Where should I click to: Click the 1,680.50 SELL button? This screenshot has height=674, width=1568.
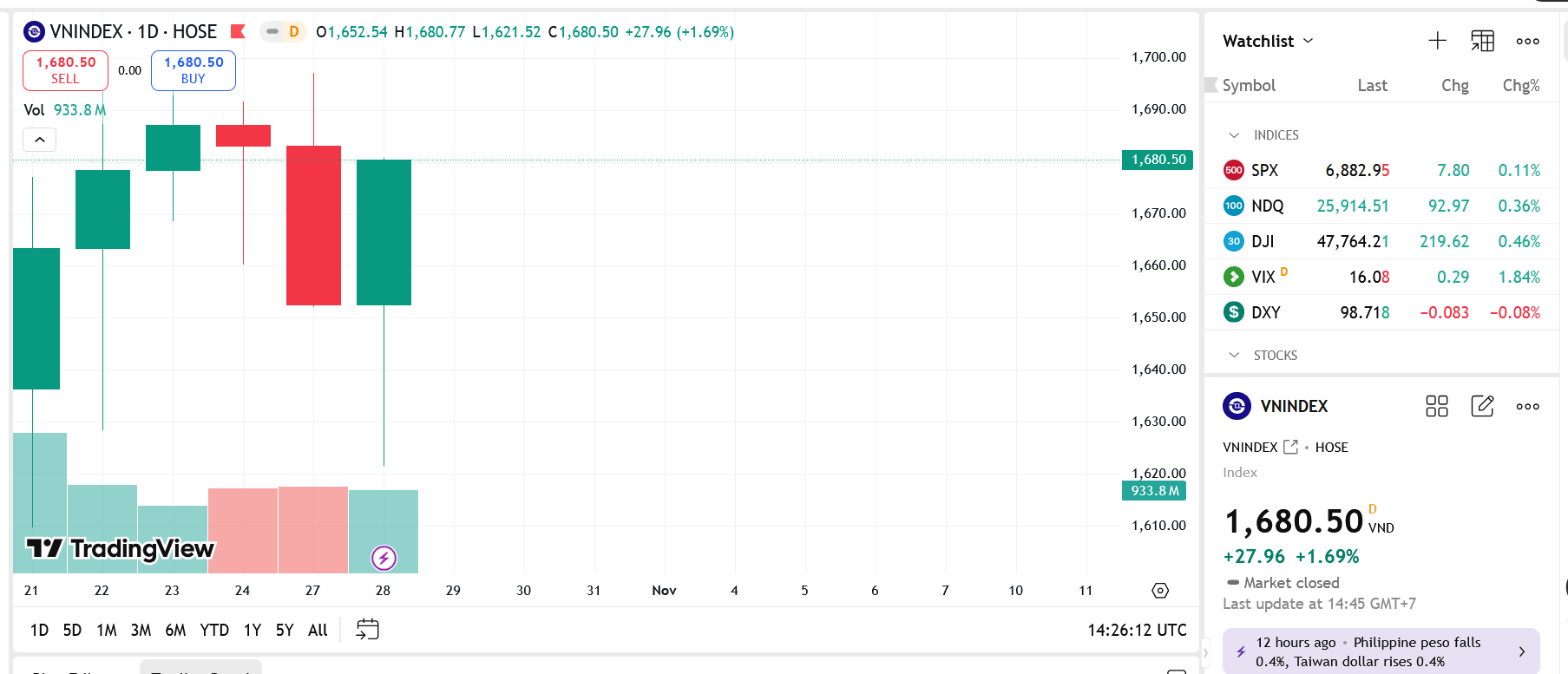point(65,70)
